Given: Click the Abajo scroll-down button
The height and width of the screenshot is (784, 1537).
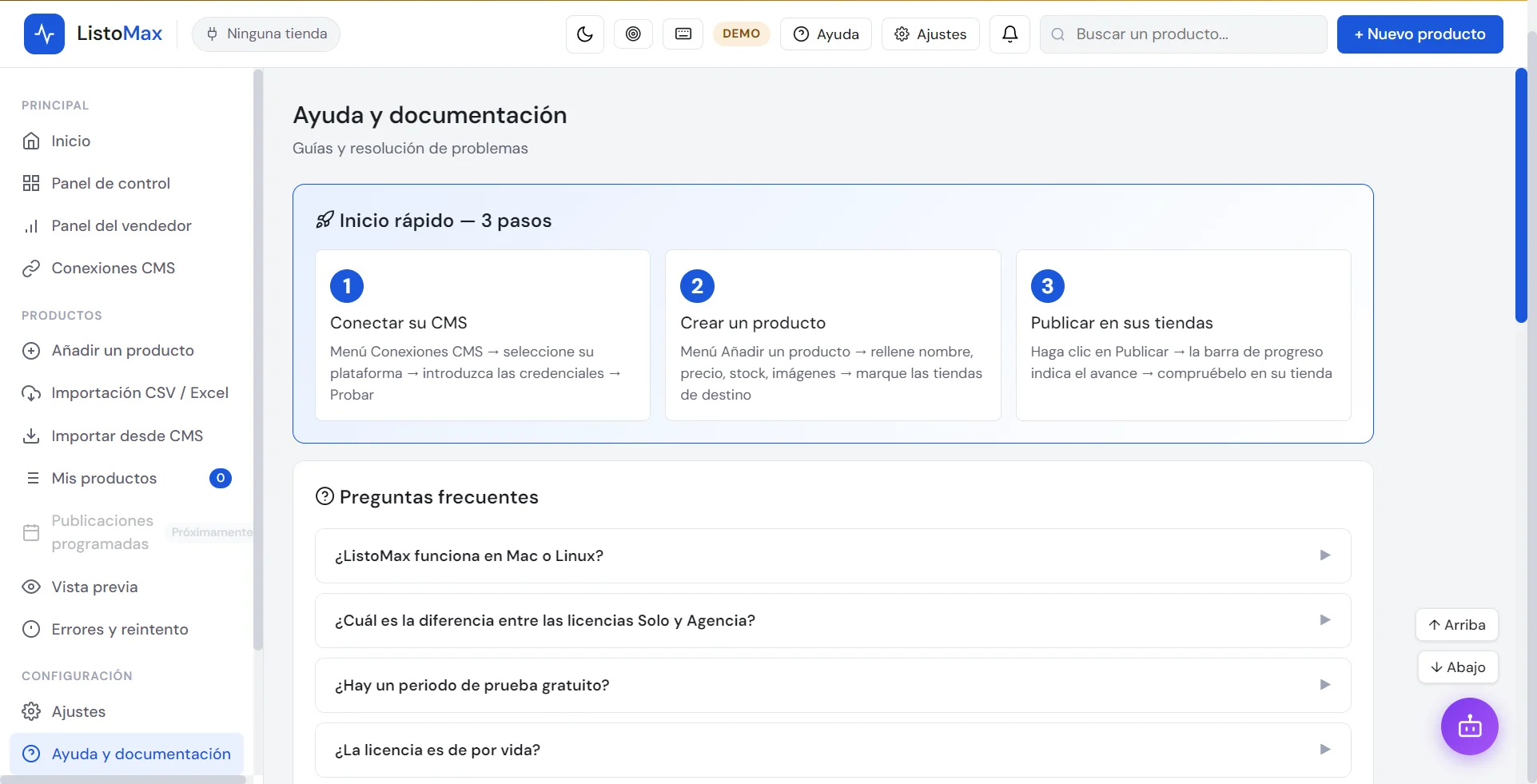Looking at the screenshot, I should pos(1458,667).
